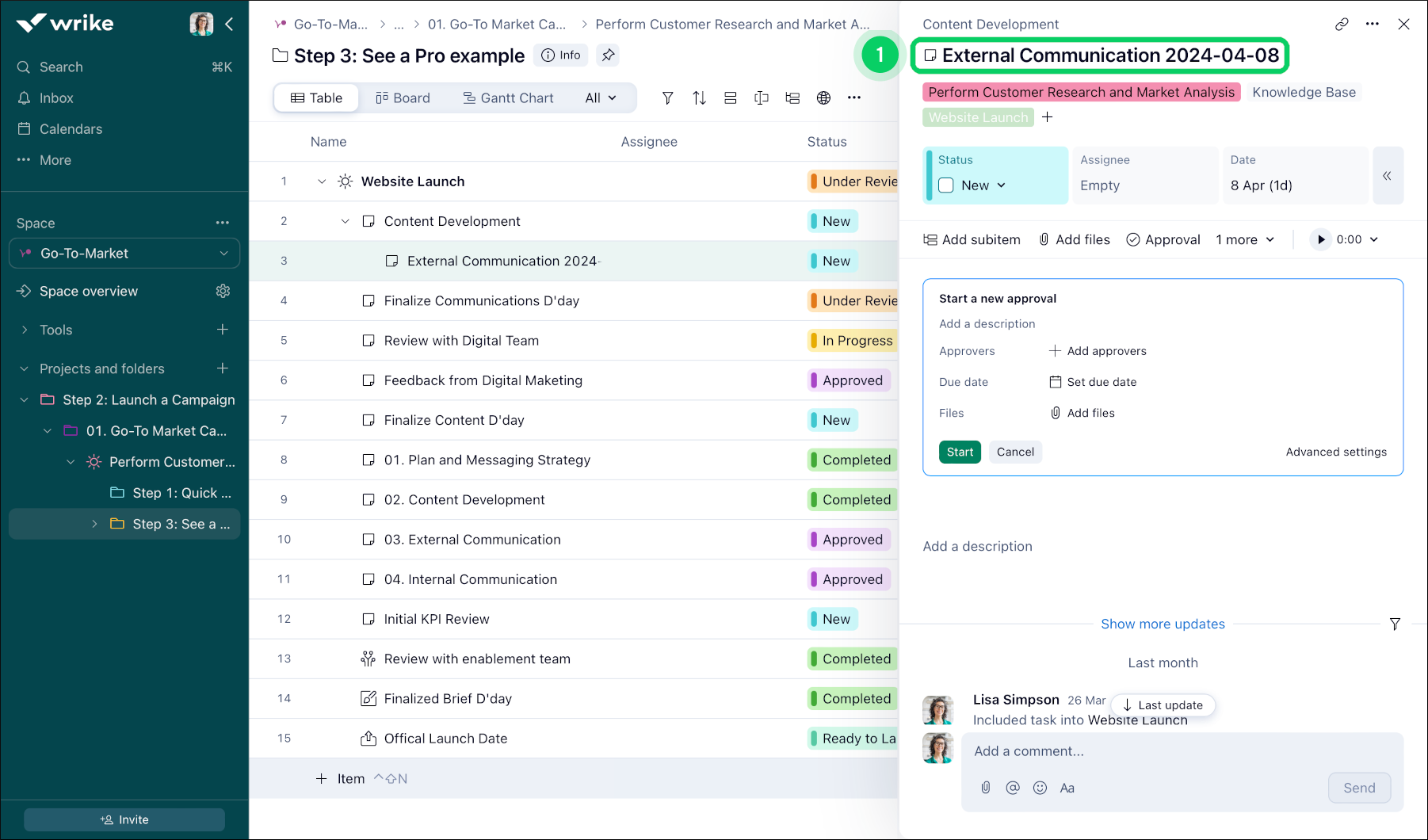Copy the task permalink icon
The height and width of the screenshot is (840, 1428).
pyautogui.click(x=1342, y=24)
